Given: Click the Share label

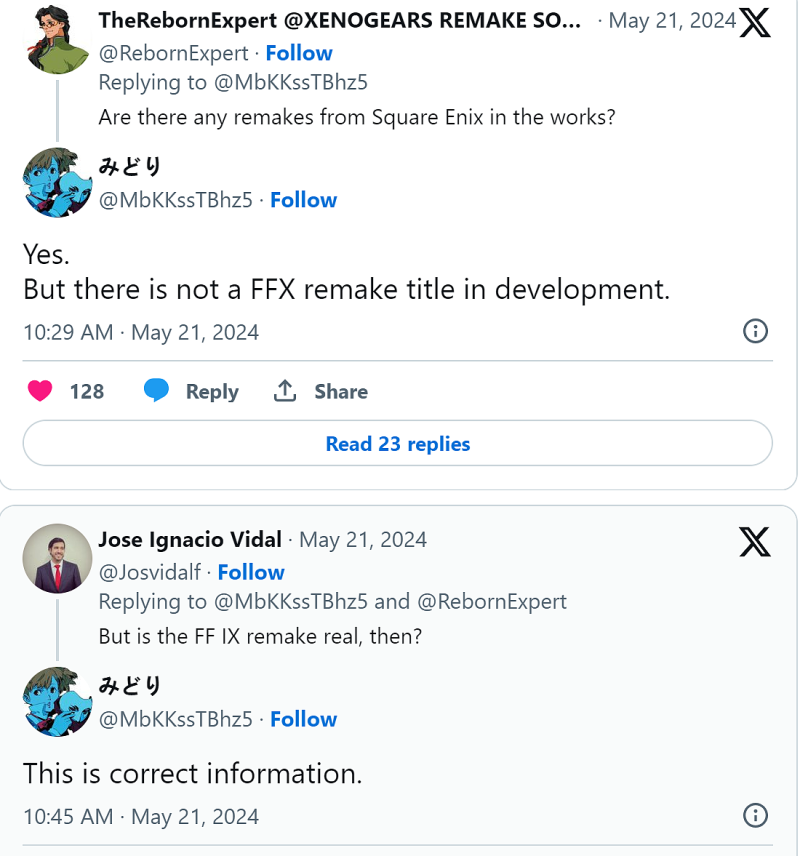Looking at the screenshot, I should pos(341,391).
